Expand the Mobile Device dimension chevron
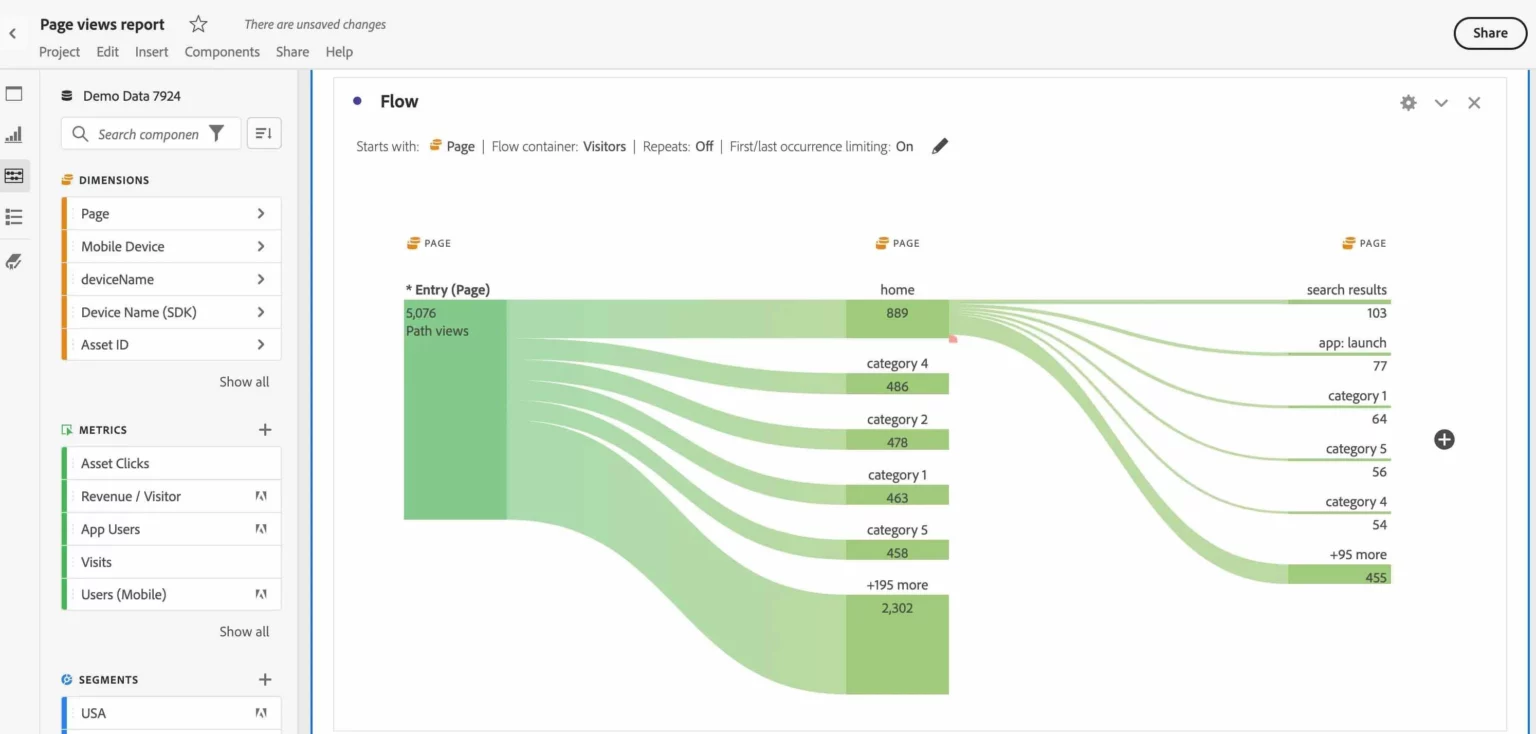This screenshot has height=734, width=1536. click(x=260, y=246)
